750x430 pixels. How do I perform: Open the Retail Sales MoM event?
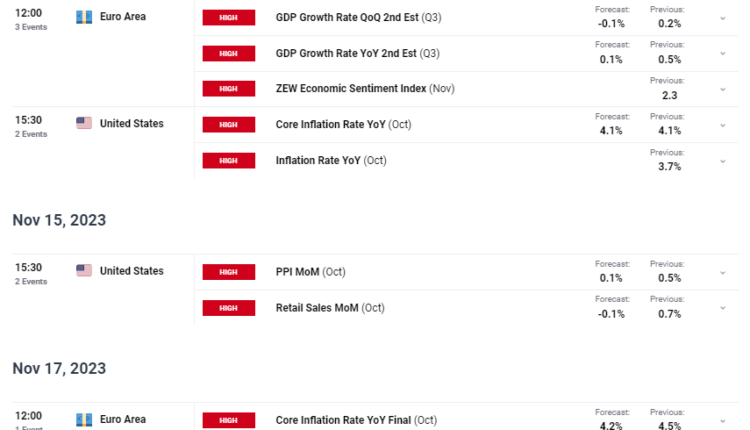(330, 308)
